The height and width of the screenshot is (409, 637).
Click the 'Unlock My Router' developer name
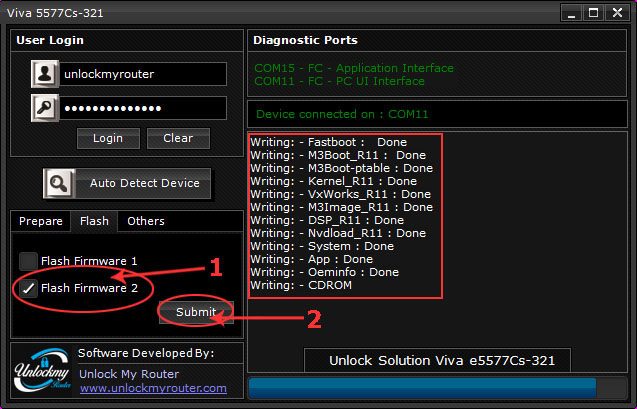[129, 374]
